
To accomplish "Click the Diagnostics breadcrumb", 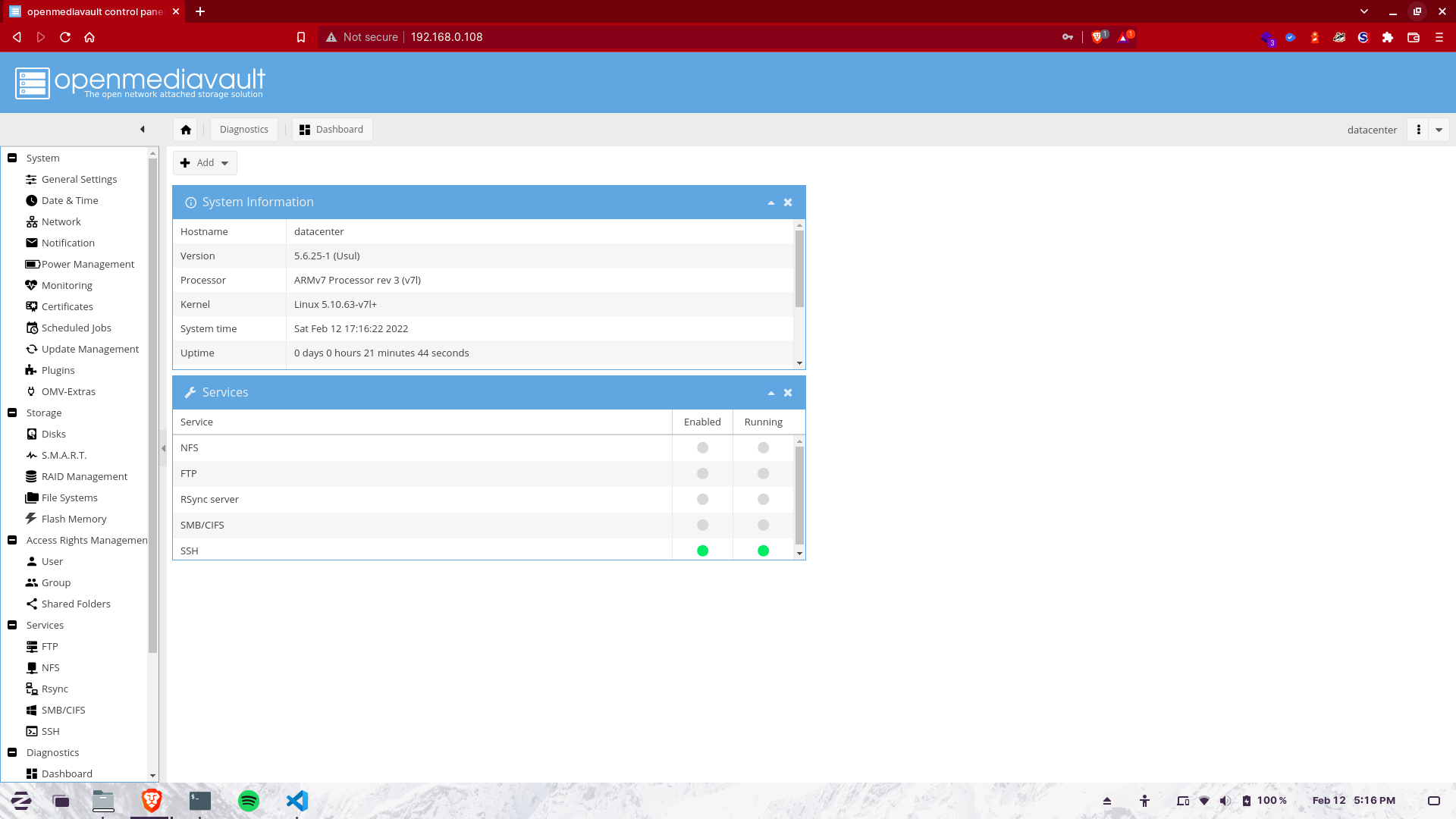I will click(x=244, y=130).
